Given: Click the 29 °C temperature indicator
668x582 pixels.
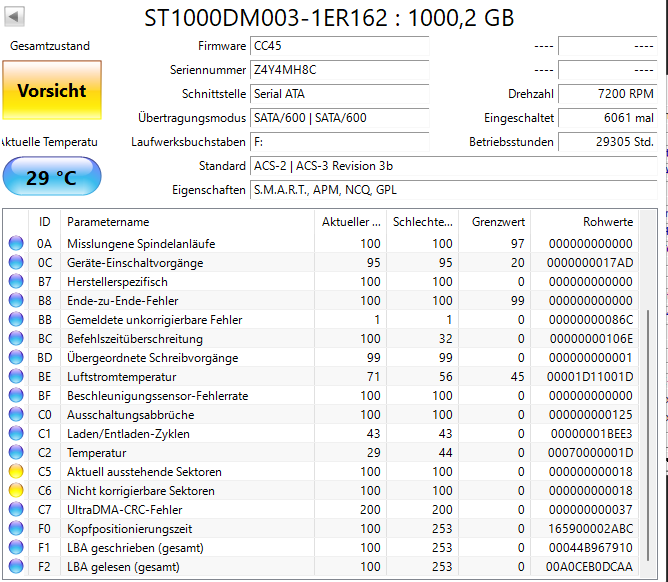Looking at the screenshot, I should 52,176.
